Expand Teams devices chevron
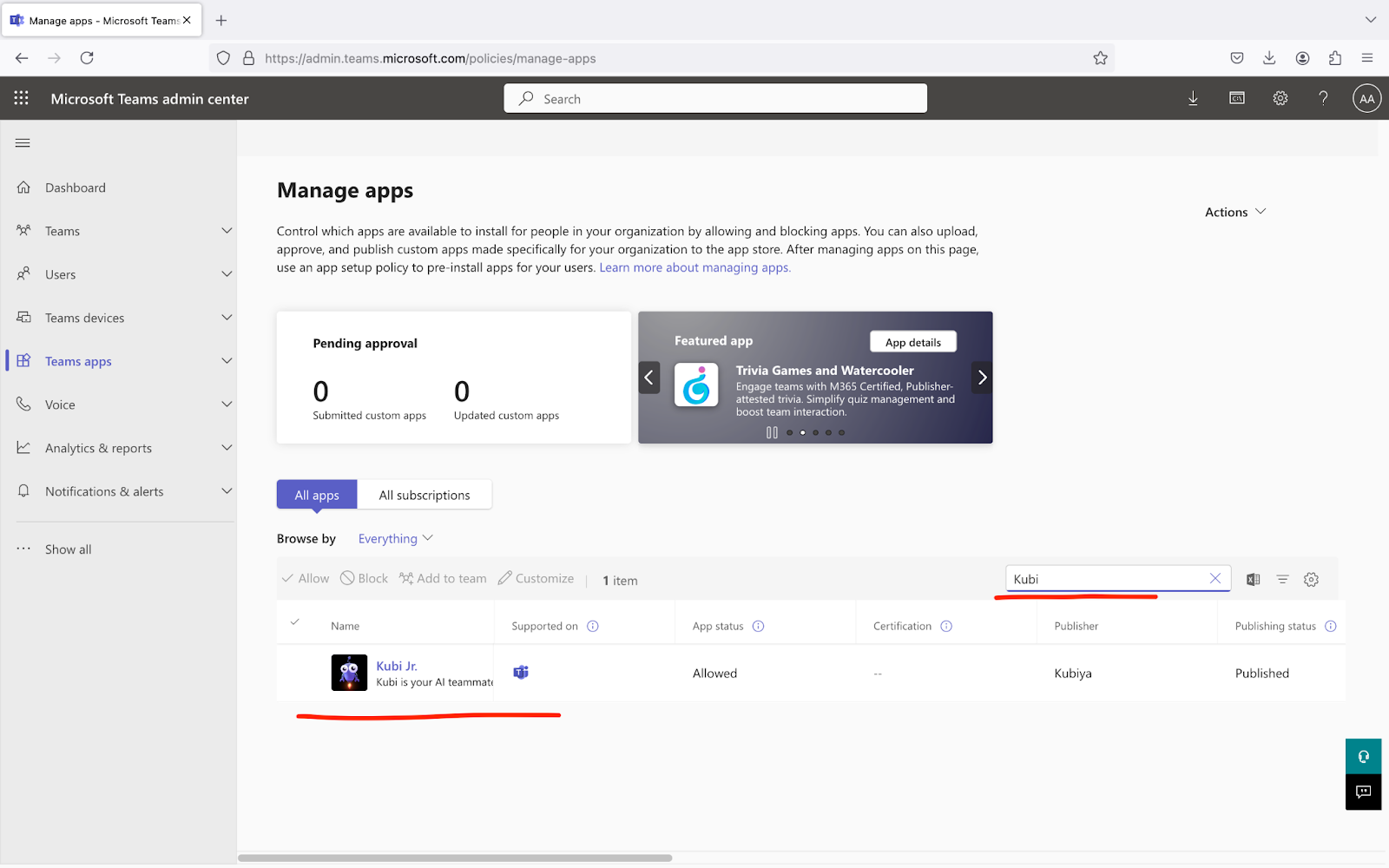The width and height of the screenshot is (1389, 868). pyautogui.click(x=227, y=318)
